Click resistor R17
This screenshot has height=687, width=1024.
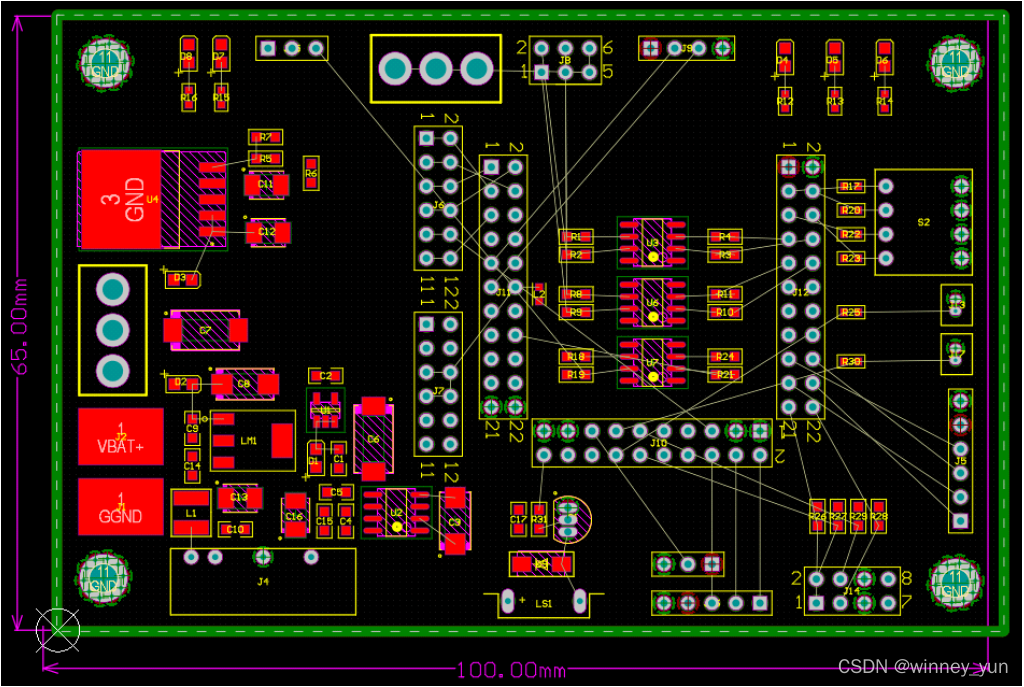point(851,186)
